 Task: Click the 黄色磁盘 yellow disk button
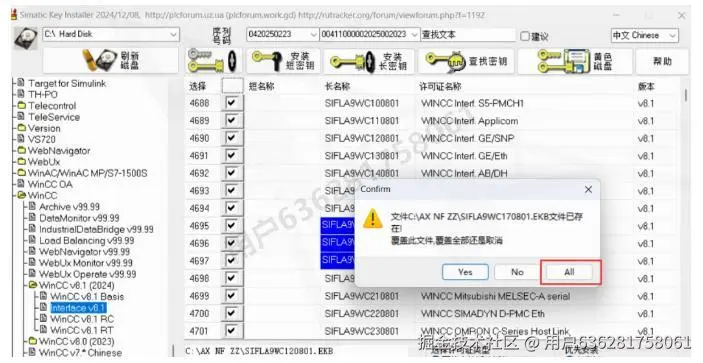[x=575, y=61]
